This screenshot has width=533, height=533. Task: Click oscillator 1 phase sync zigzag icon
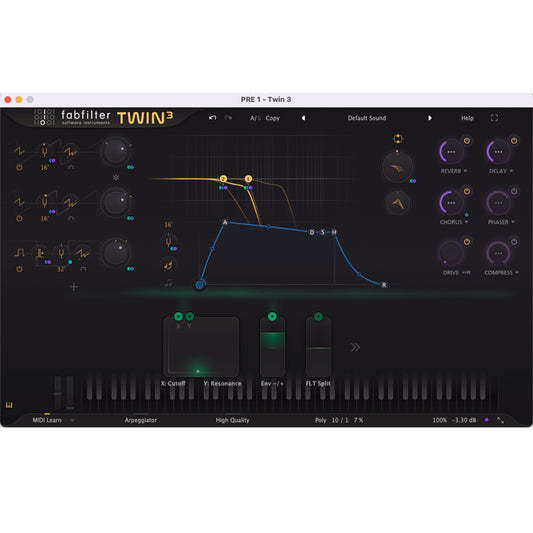pyautogui.click(x=71, y=152)
